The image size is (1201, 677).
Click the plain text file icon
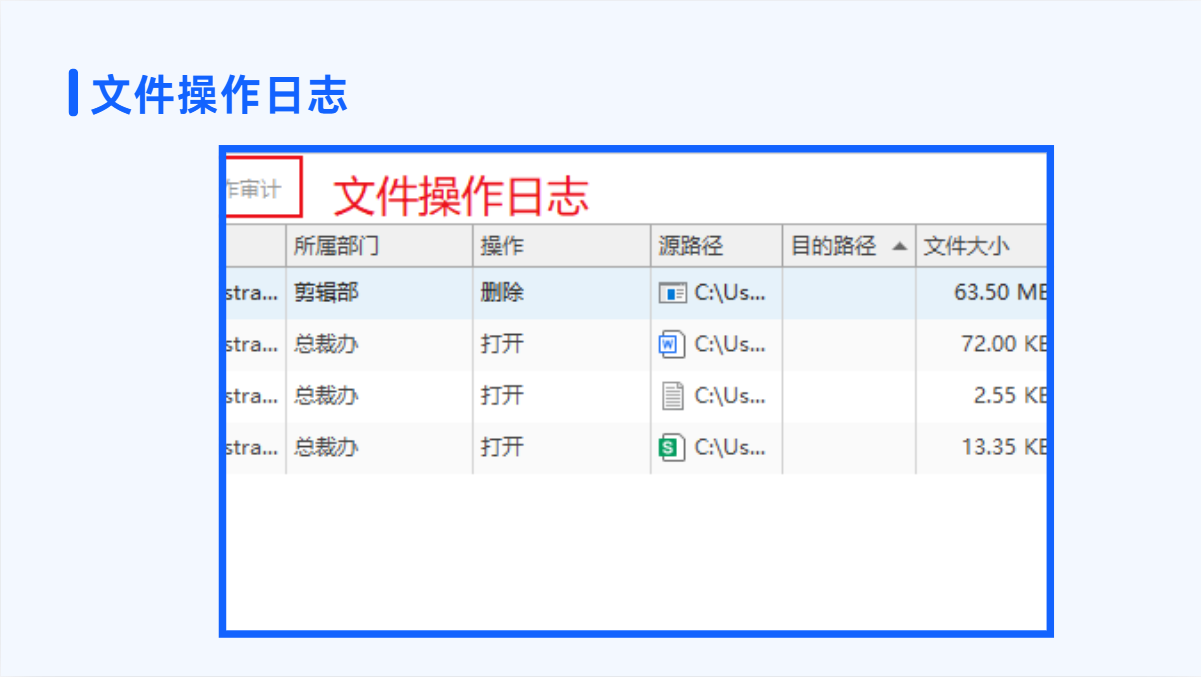click(x=673, y=396)
